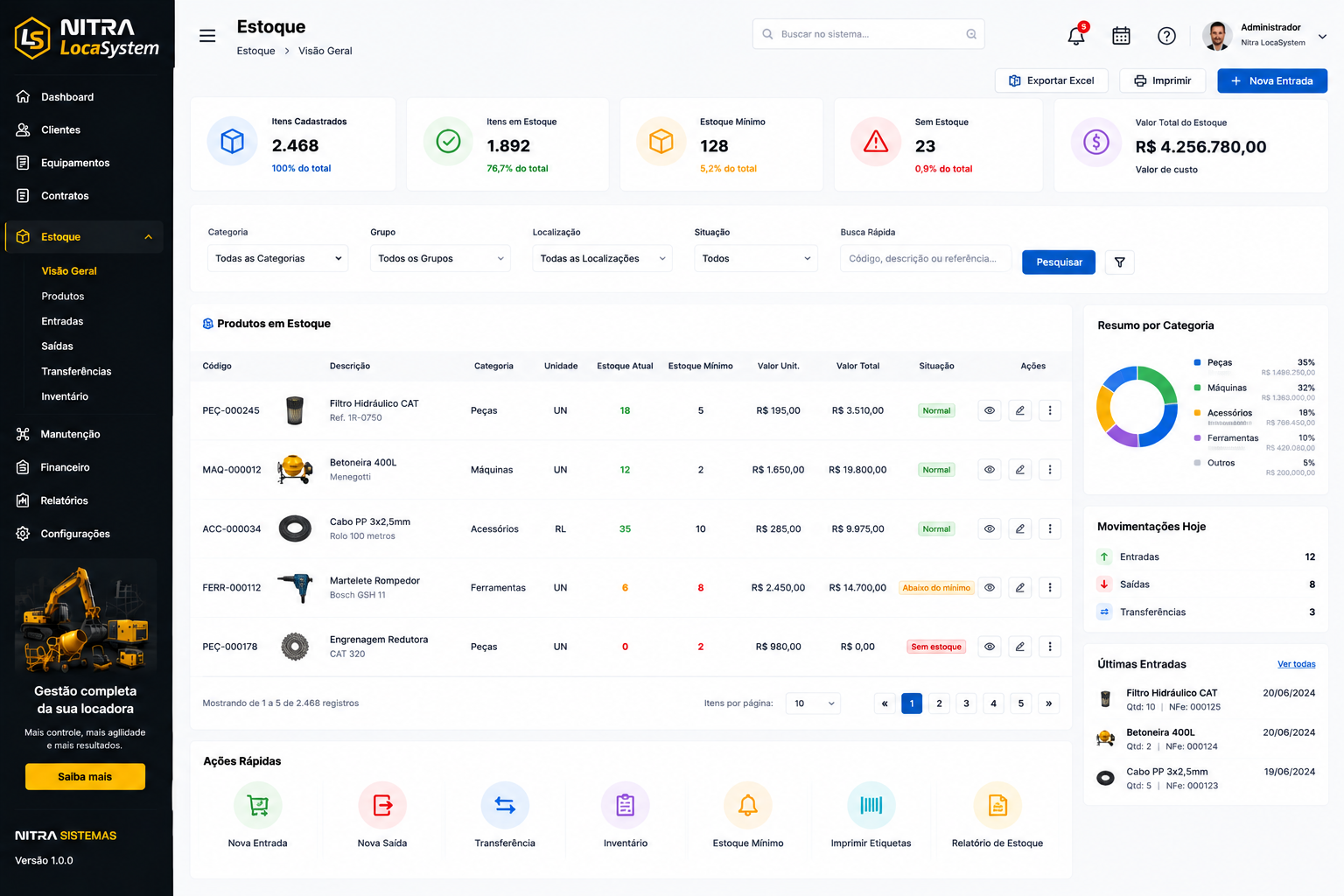1344x896 pixels.
Task: Go to Financeiro in sidebar
Action: tap(65, 467)
